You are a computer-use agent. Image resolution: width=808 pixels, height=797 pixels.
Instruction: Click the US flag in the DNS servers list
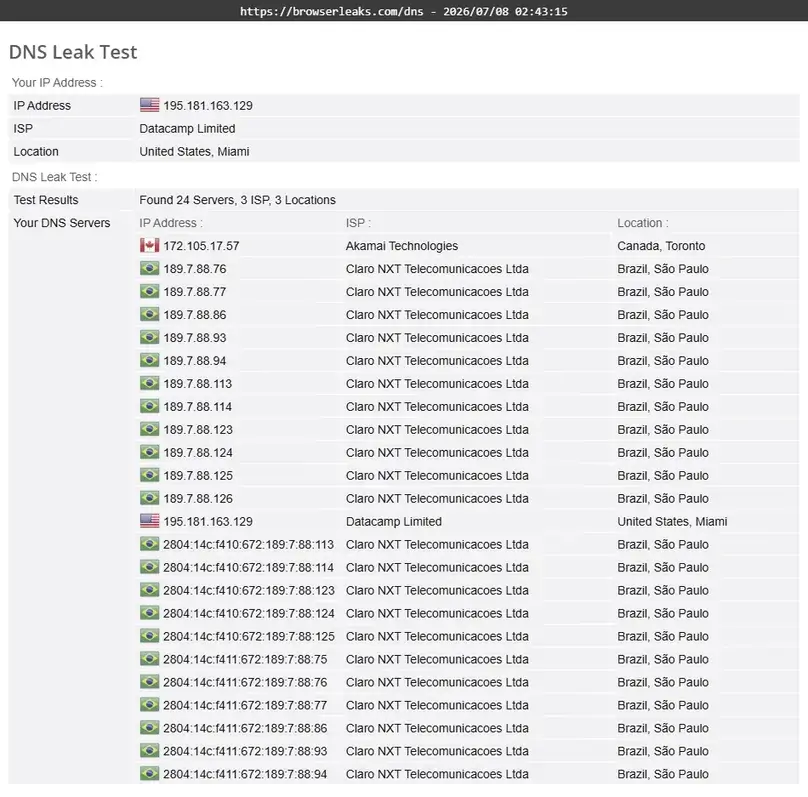(x=149, y=521)
